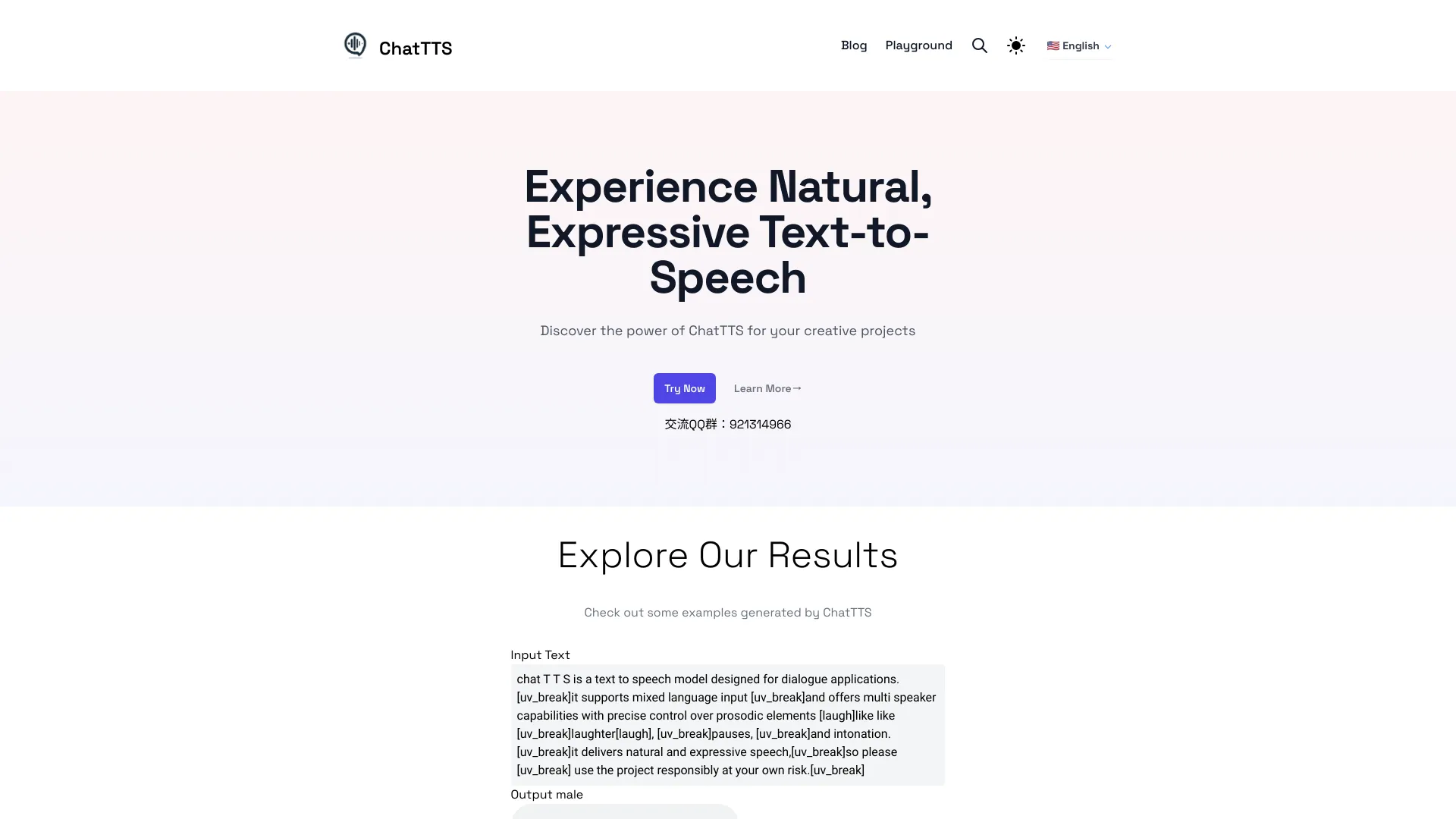This screenshot has height=819, width=1456.
Task: Click the US flag language icon
Action: point(1053,45)
